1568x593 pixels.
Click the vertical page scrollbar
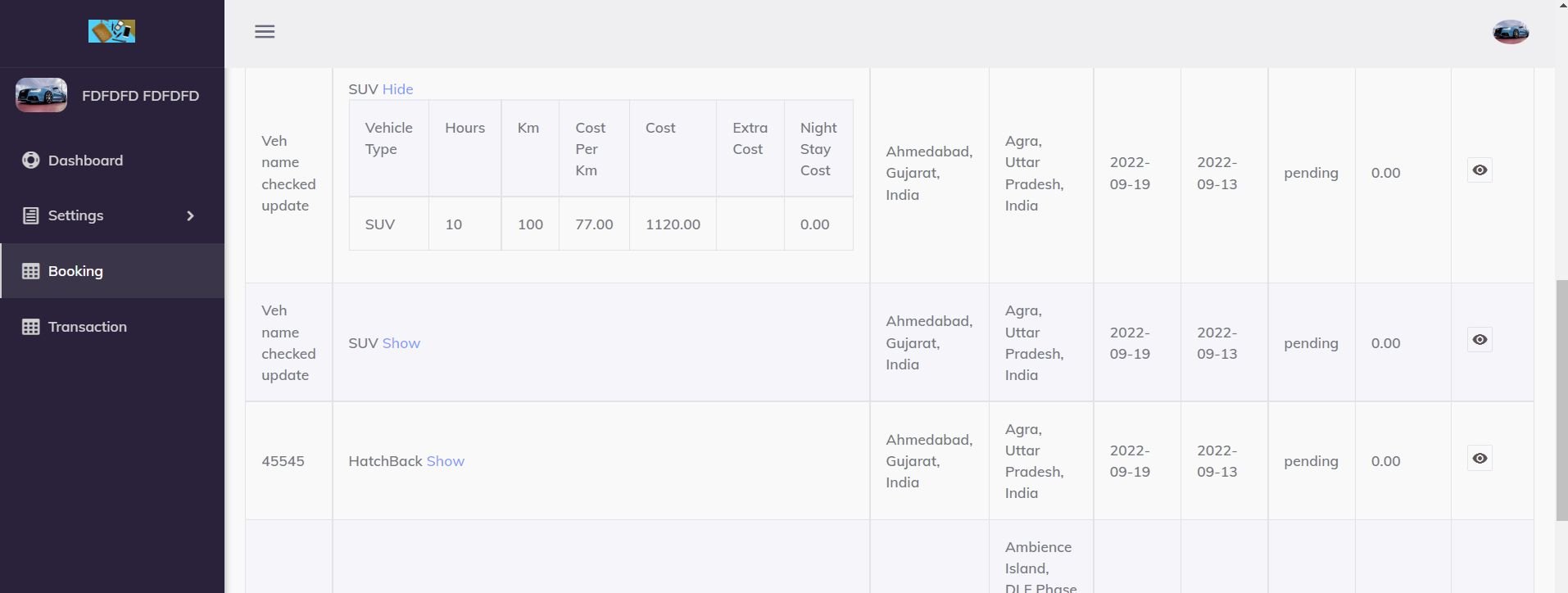coord(1561,400)
